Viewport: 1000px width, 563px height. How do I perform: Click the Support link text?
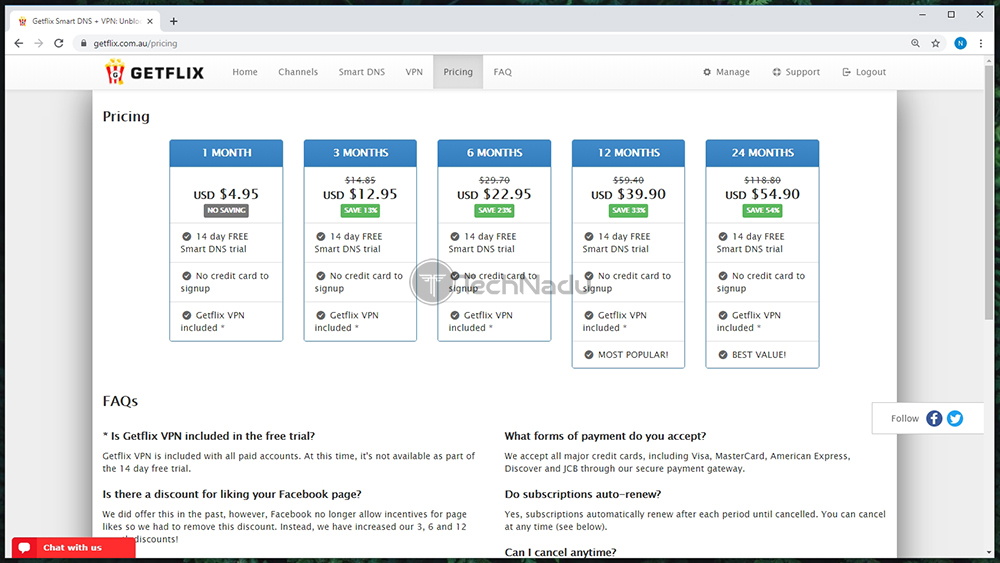click(803, 72)
